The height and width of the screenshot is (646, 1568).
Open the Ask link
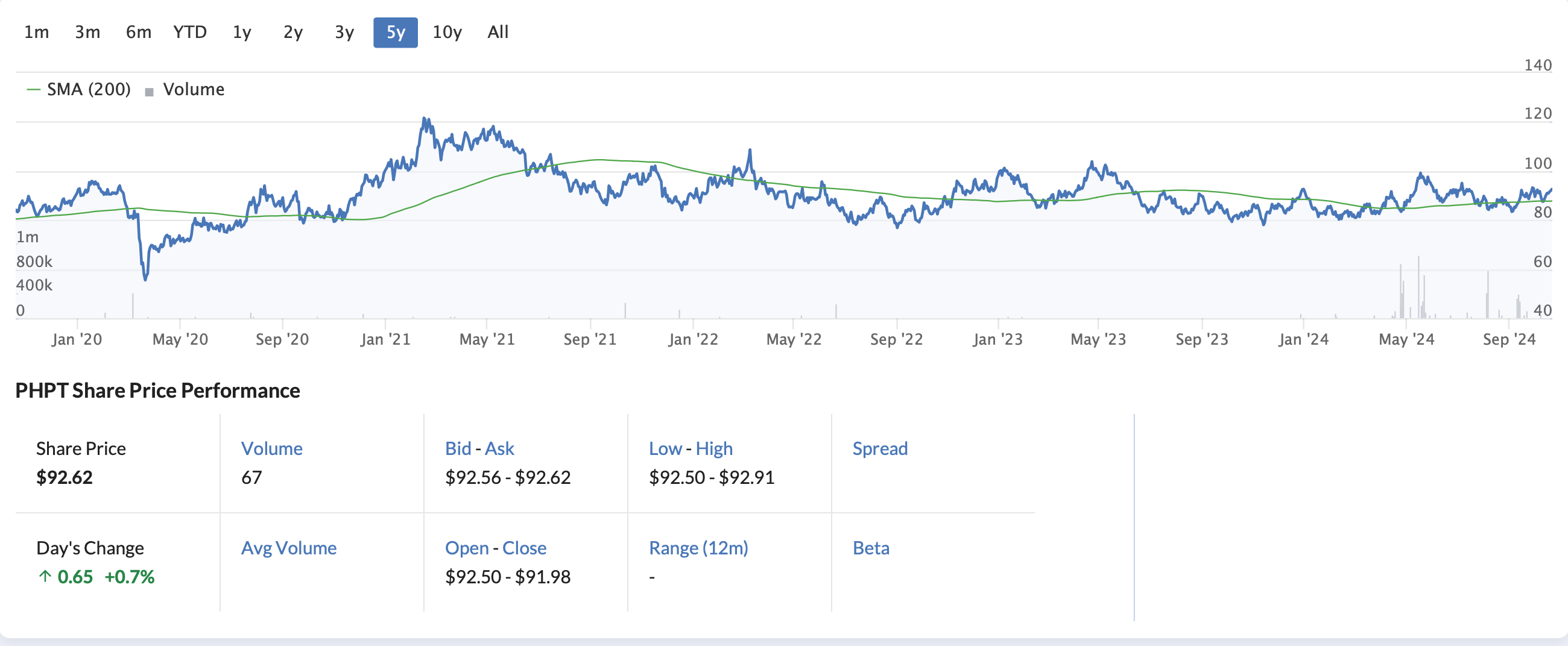499,448
